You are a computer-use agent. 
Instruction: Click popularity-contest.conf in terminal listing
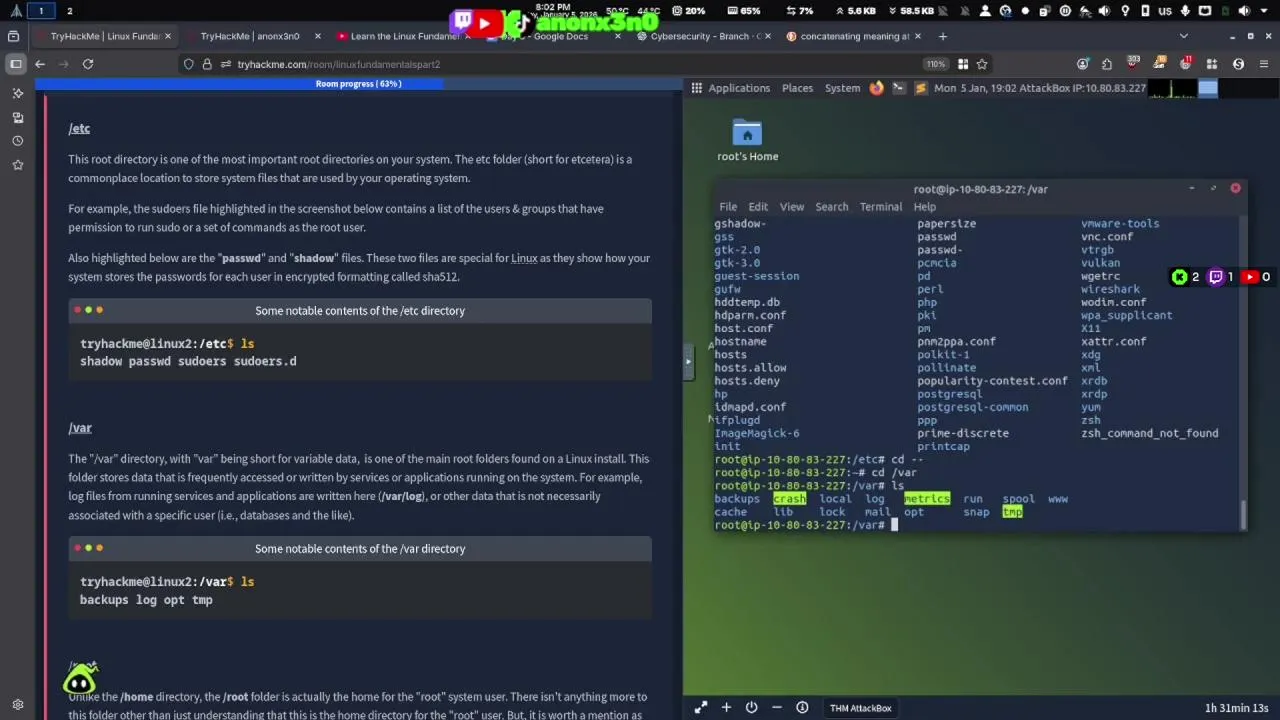pyautogui.click(x=992, y=381)
